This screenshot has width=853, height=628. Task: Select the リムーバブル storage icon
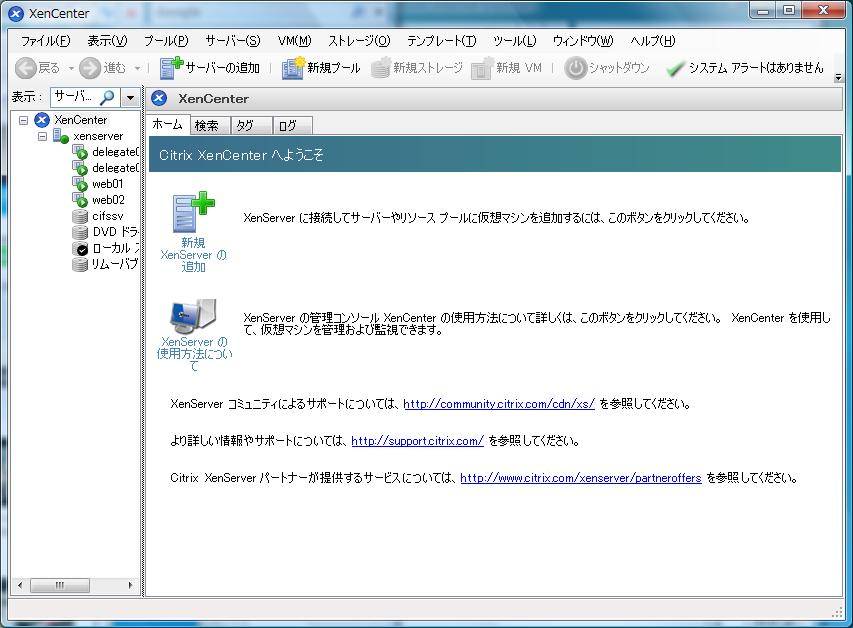(x=80, y=264)
